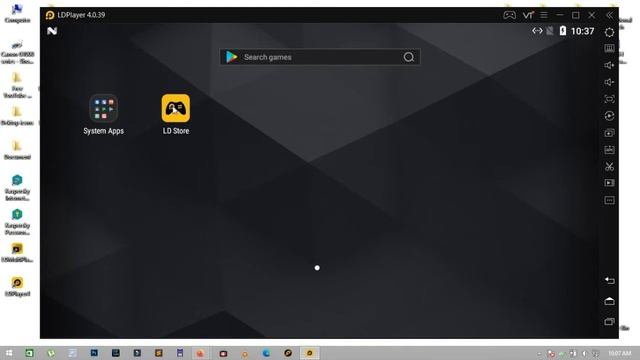Viewport: 640px width, 360px height.
Task: Click the Search games input field
Action: 320,57
